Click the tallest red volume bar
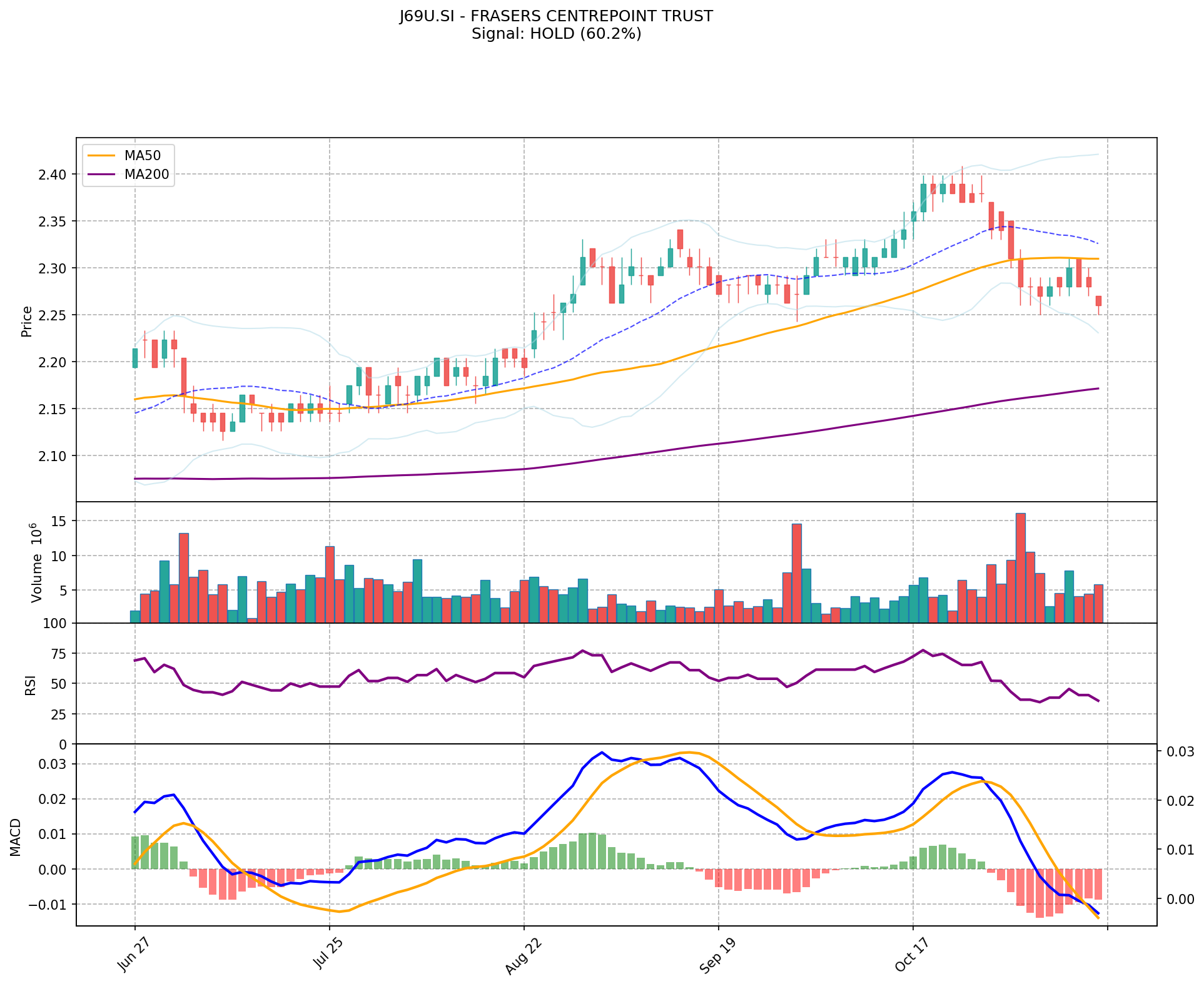 point(1020,567)
